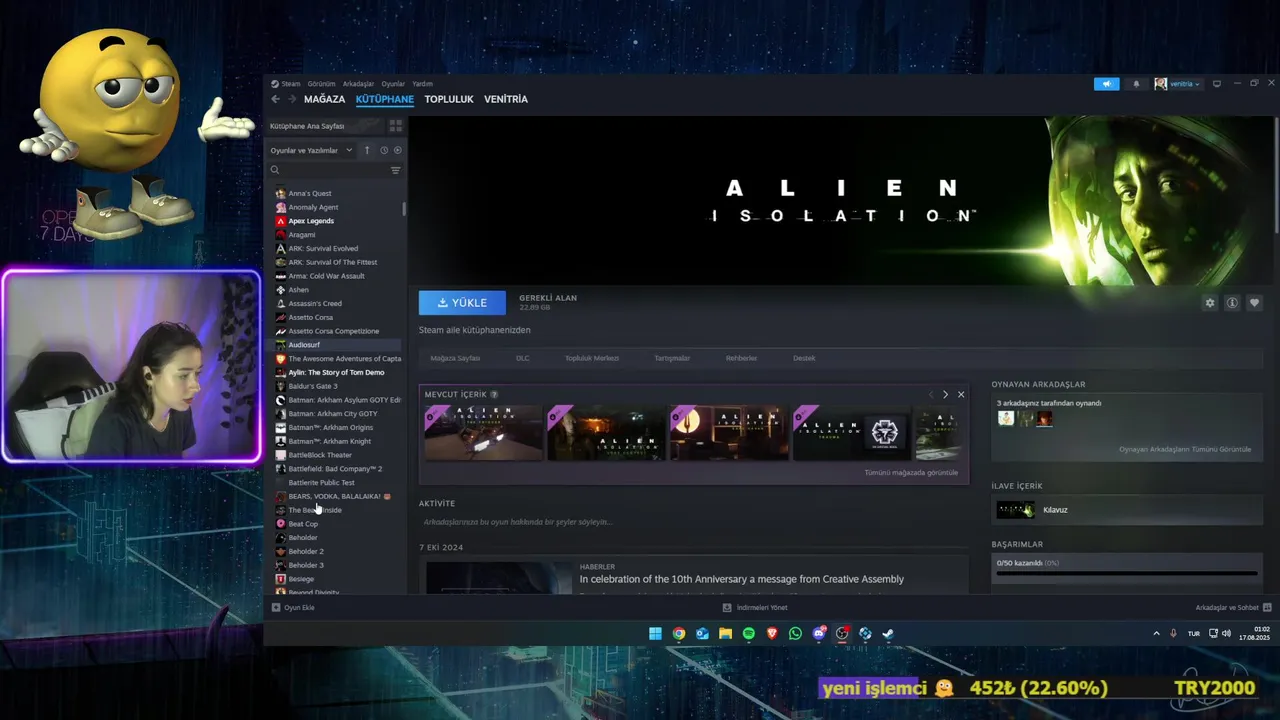Click the achievements progress bar
Screen dimensions: 1280x720
pos(1127,573)
